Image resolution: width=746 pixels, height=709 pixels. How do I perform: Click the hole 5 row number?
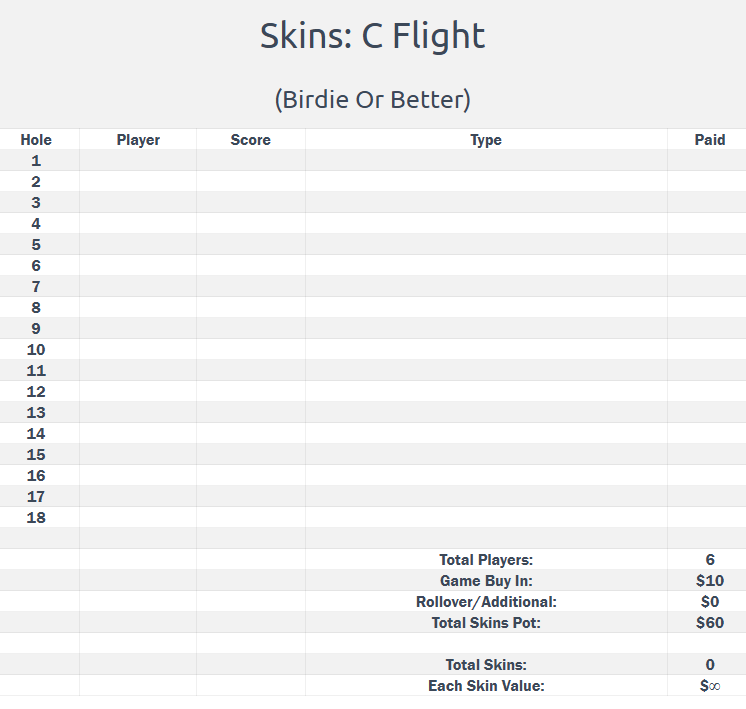36,245
